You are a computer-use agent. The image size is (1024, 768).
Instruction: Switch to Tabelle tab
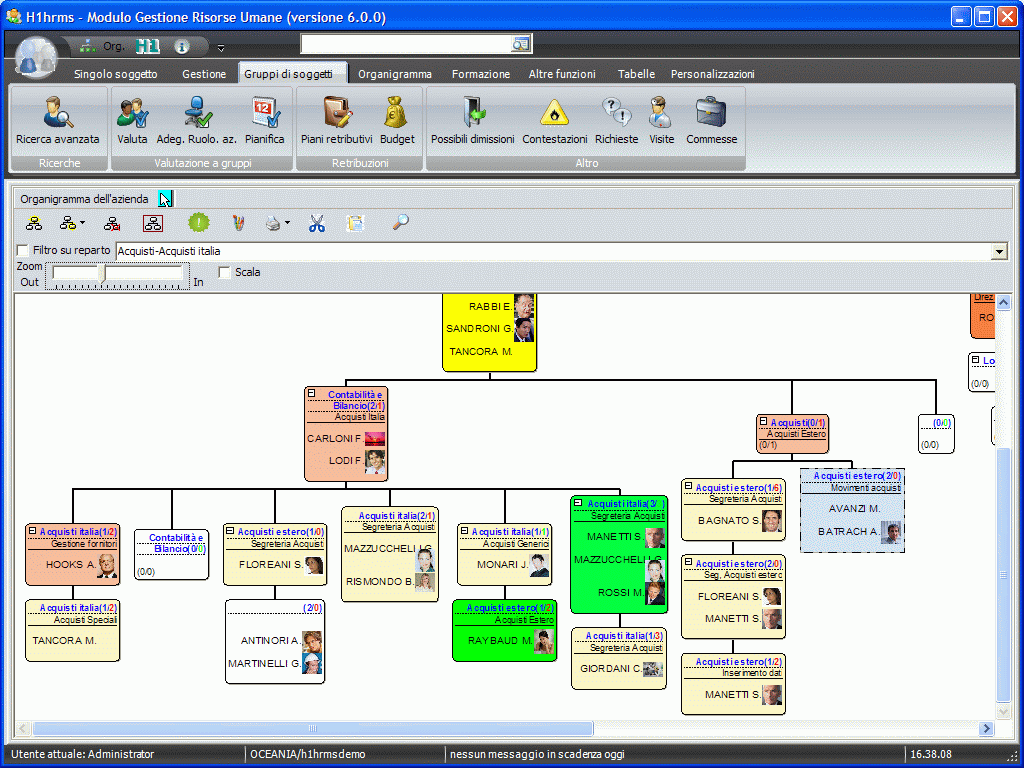[636, 74]
